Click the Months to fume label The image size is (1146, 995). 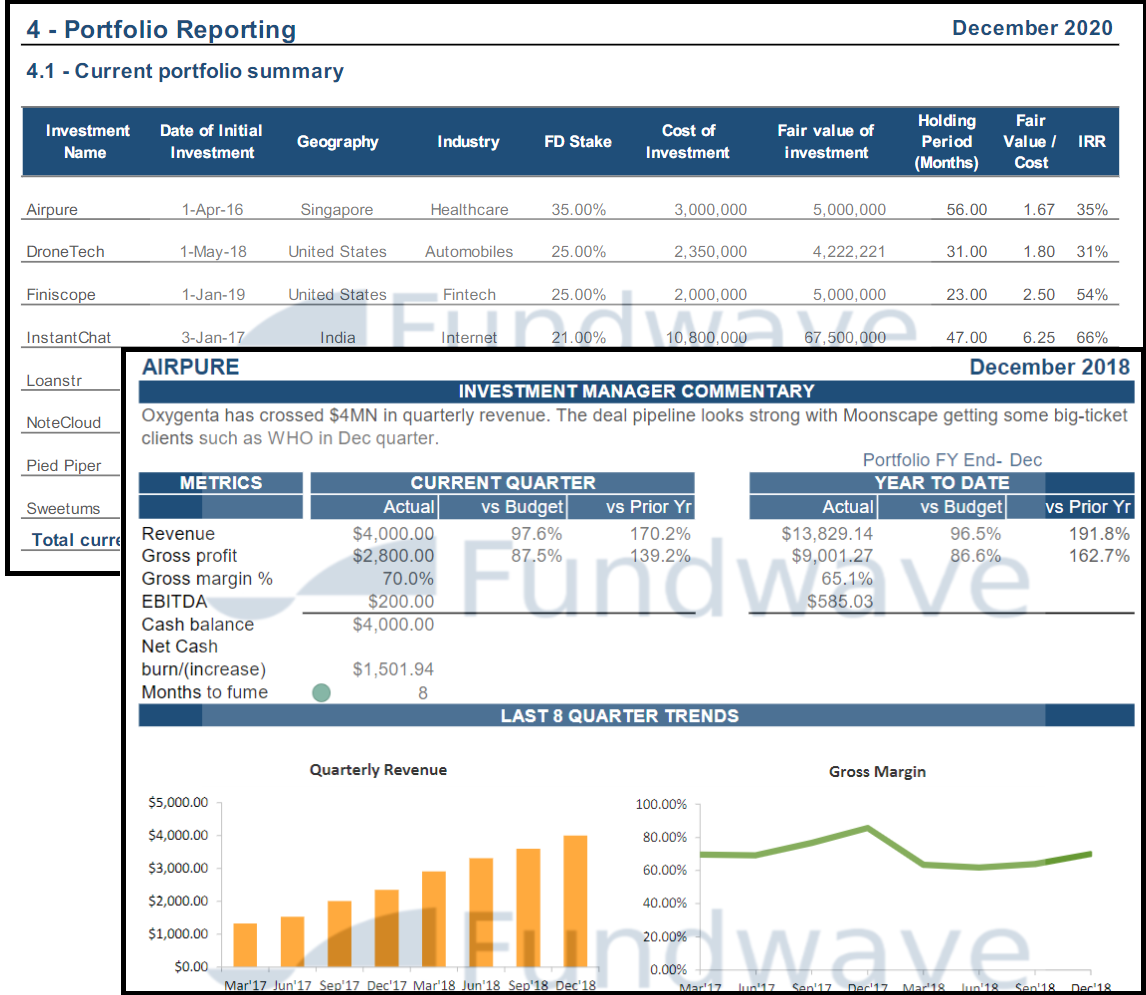tap(205, 692)
